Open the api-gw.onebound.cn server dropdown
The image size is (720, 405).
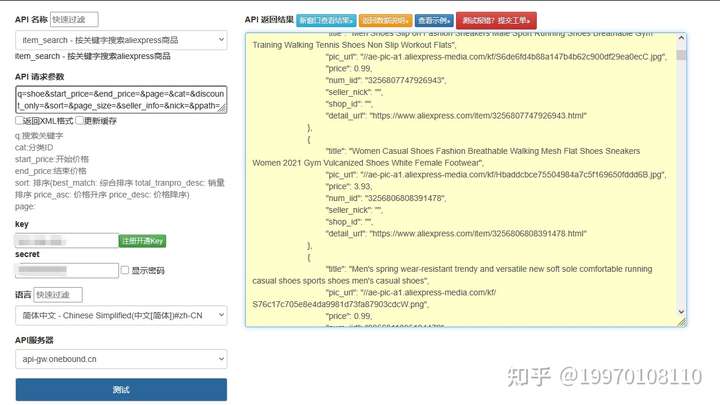121,359
